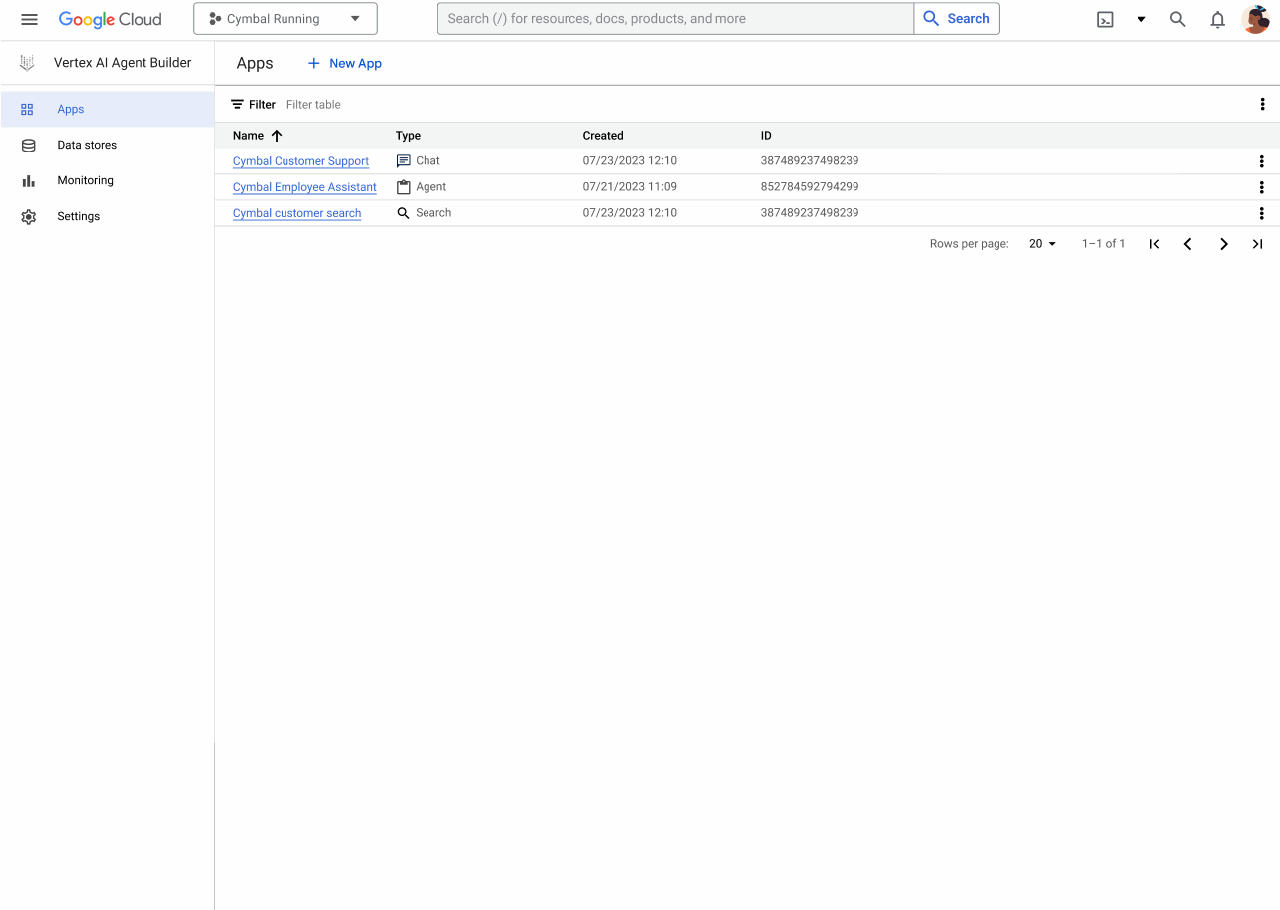Viewport: 1280px width, 910px height.
Task: Click the magnifying glass search icon
Action: [1177, 19]
